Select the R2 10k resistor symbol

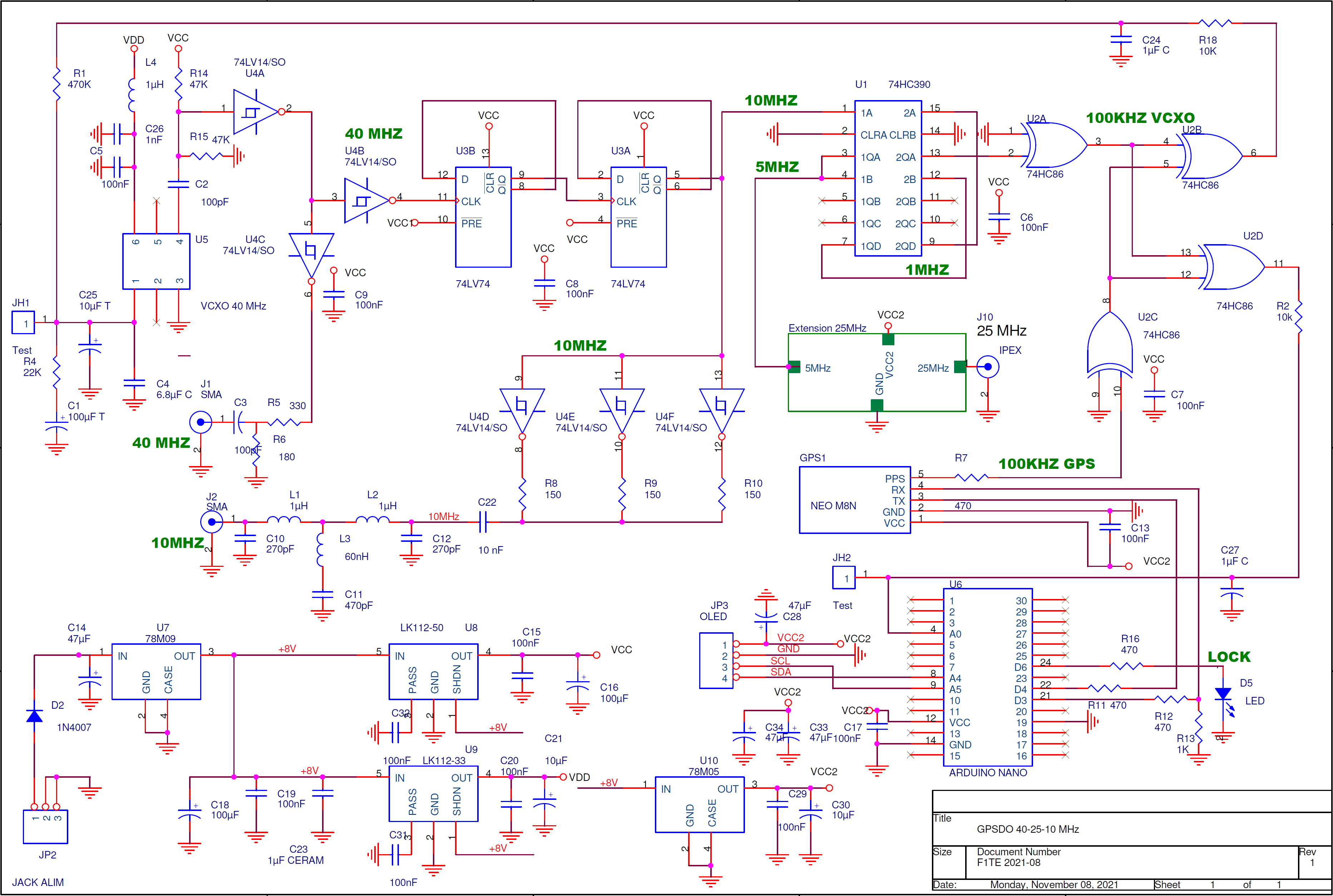[x=1299, y=317]
